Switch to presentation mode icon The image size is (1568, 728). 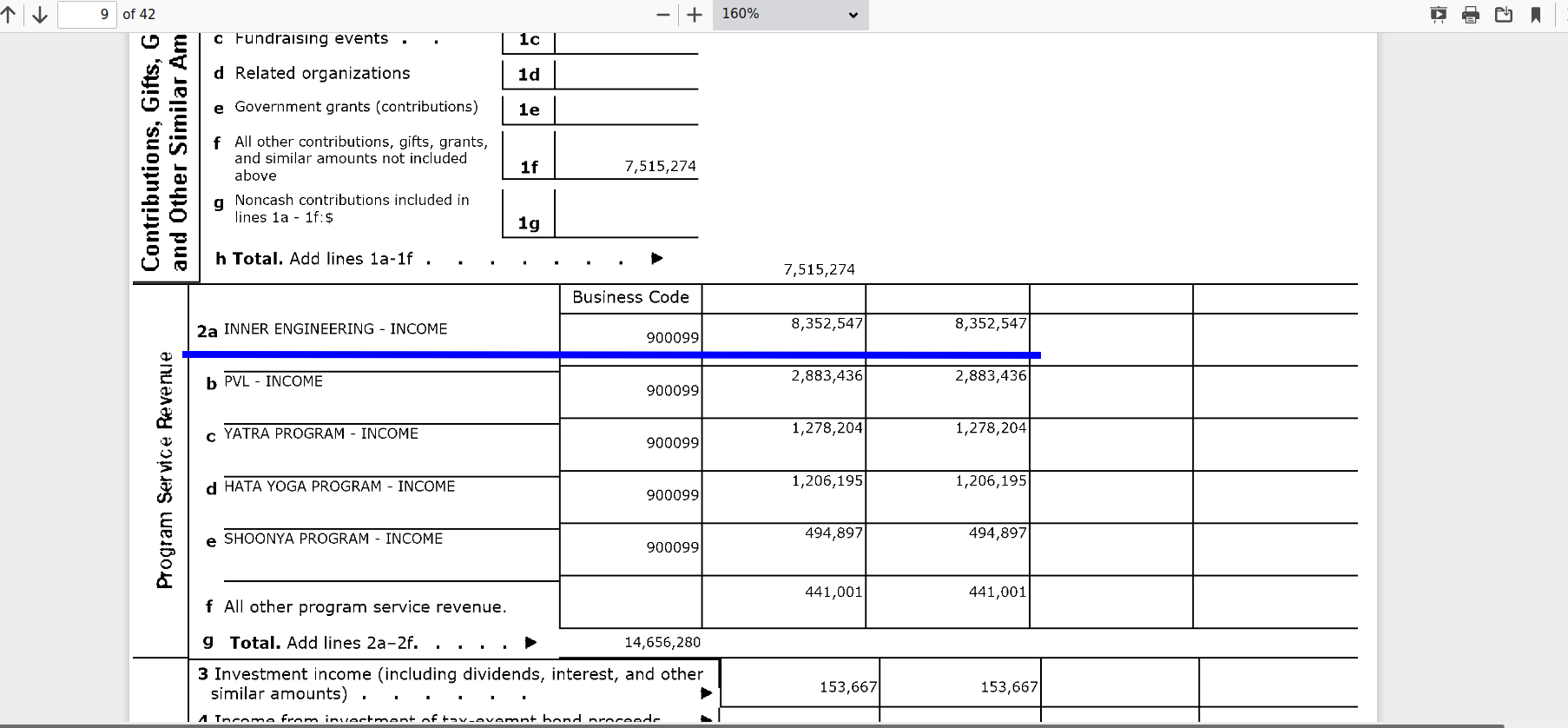(1439, 15)
